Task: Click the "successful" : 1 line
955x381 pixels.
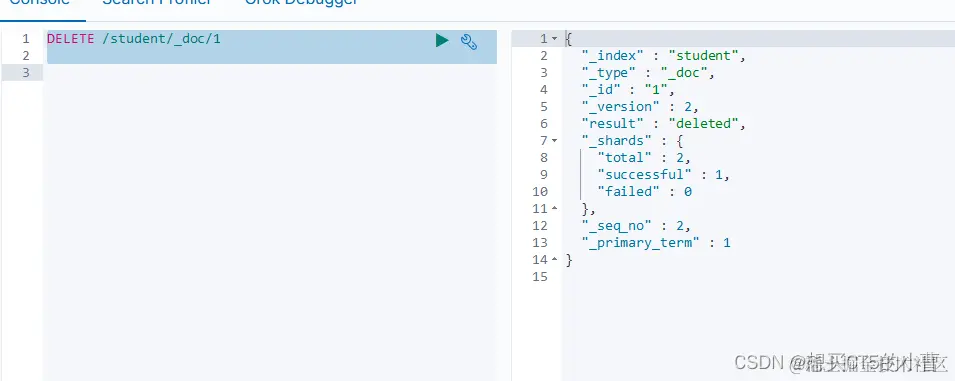Action: click(663, 175)
